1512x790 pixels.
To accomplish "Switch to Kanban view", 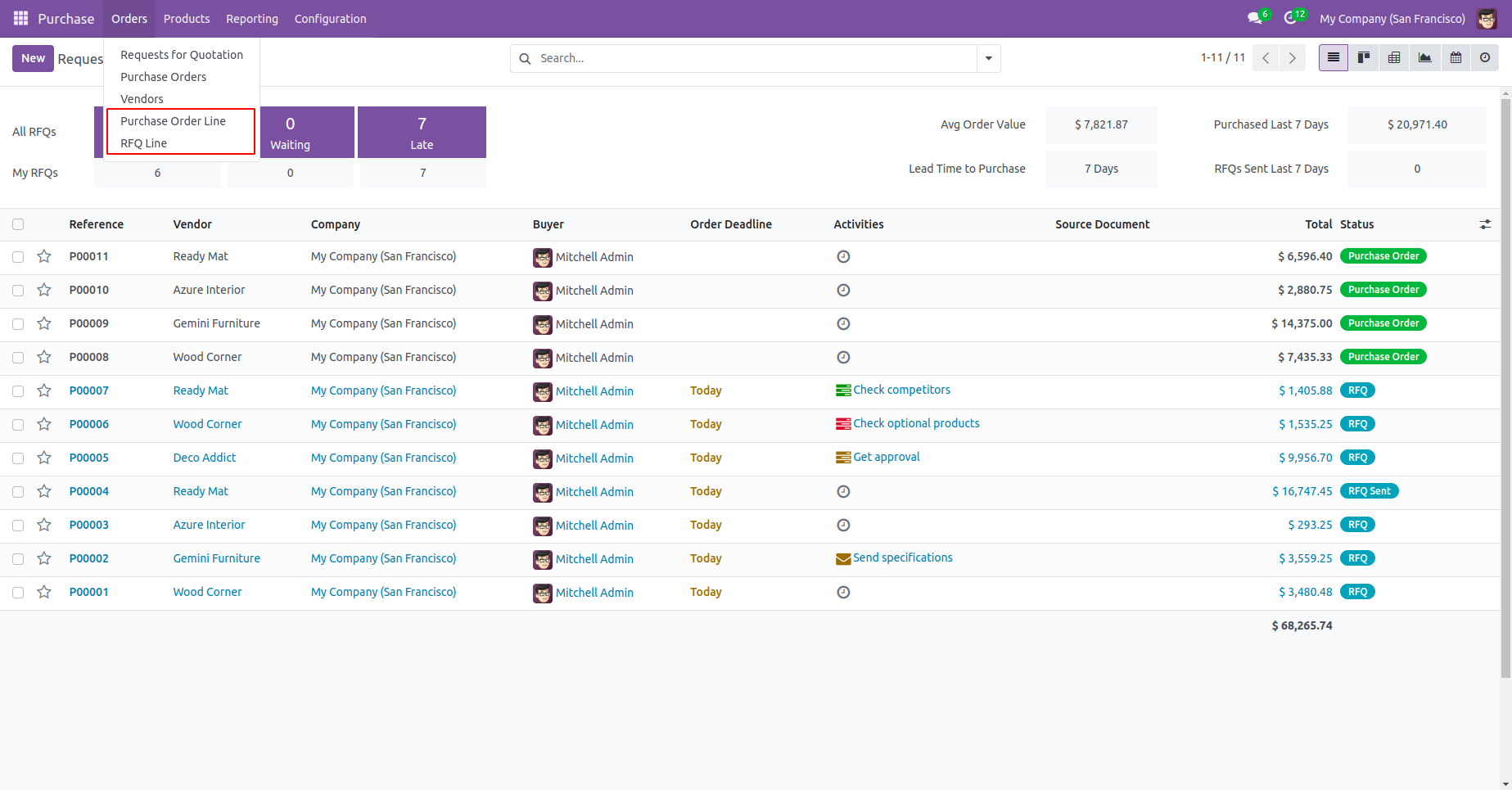I will [1364, 58].
